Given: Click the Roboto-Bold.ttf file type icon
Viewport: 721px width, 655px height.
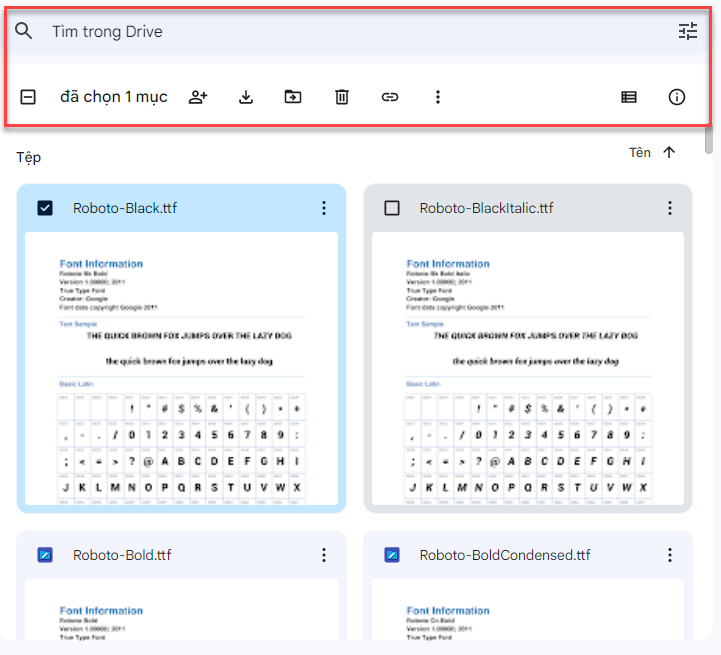Looking at the screenshot, I should (45, 555).
